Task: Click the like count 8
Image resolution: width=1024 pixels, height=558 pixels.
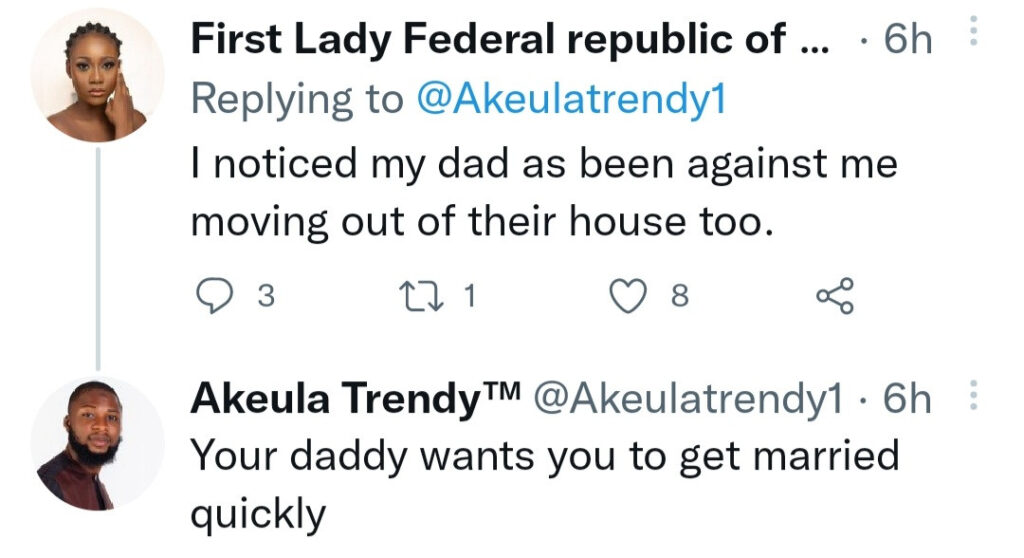Action: coord(680,296)
